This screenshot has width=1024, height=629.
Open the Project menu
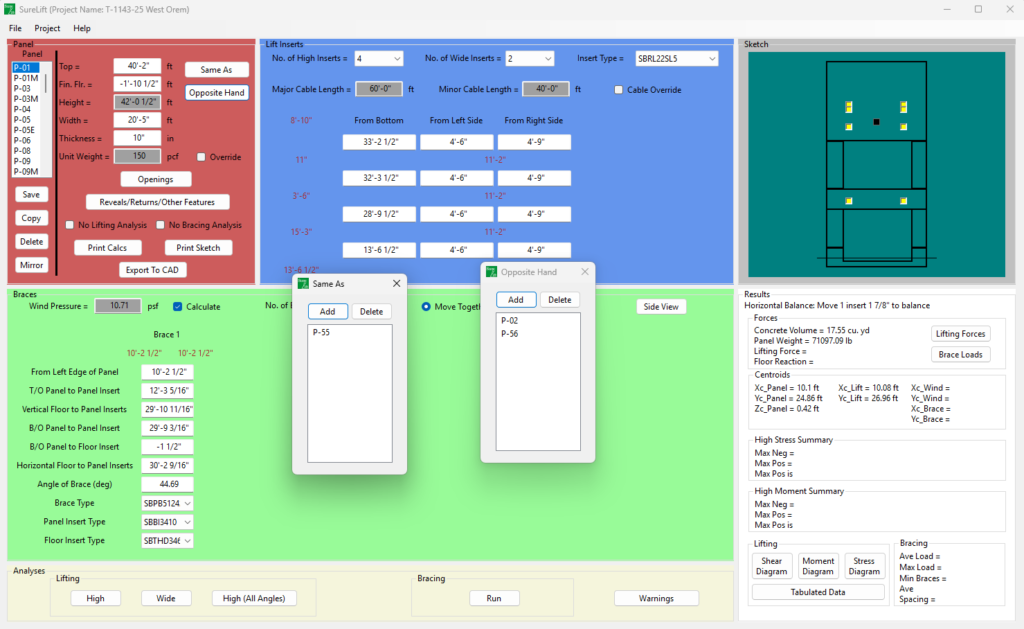pos(47,29)
